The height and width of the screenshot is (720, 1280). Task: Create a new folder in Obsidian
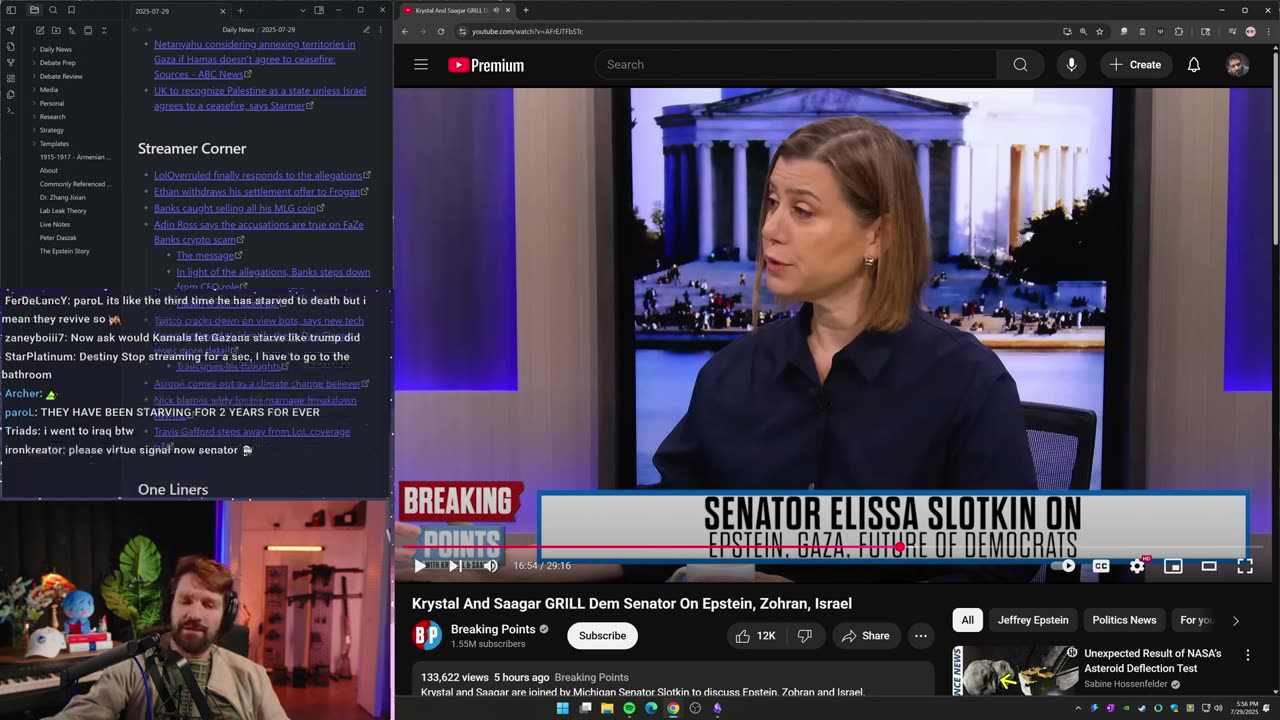(x=55, y=30)
